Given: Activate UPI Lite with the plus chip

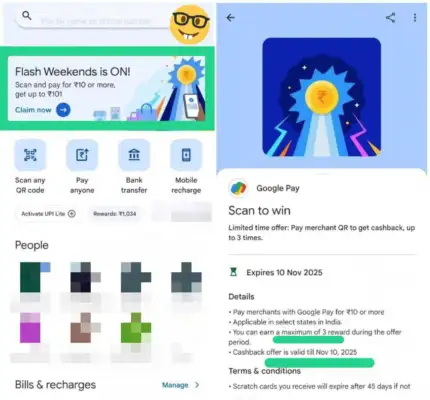Looking at the screenshot, I should pyautogui.click(x=48, y=214).
